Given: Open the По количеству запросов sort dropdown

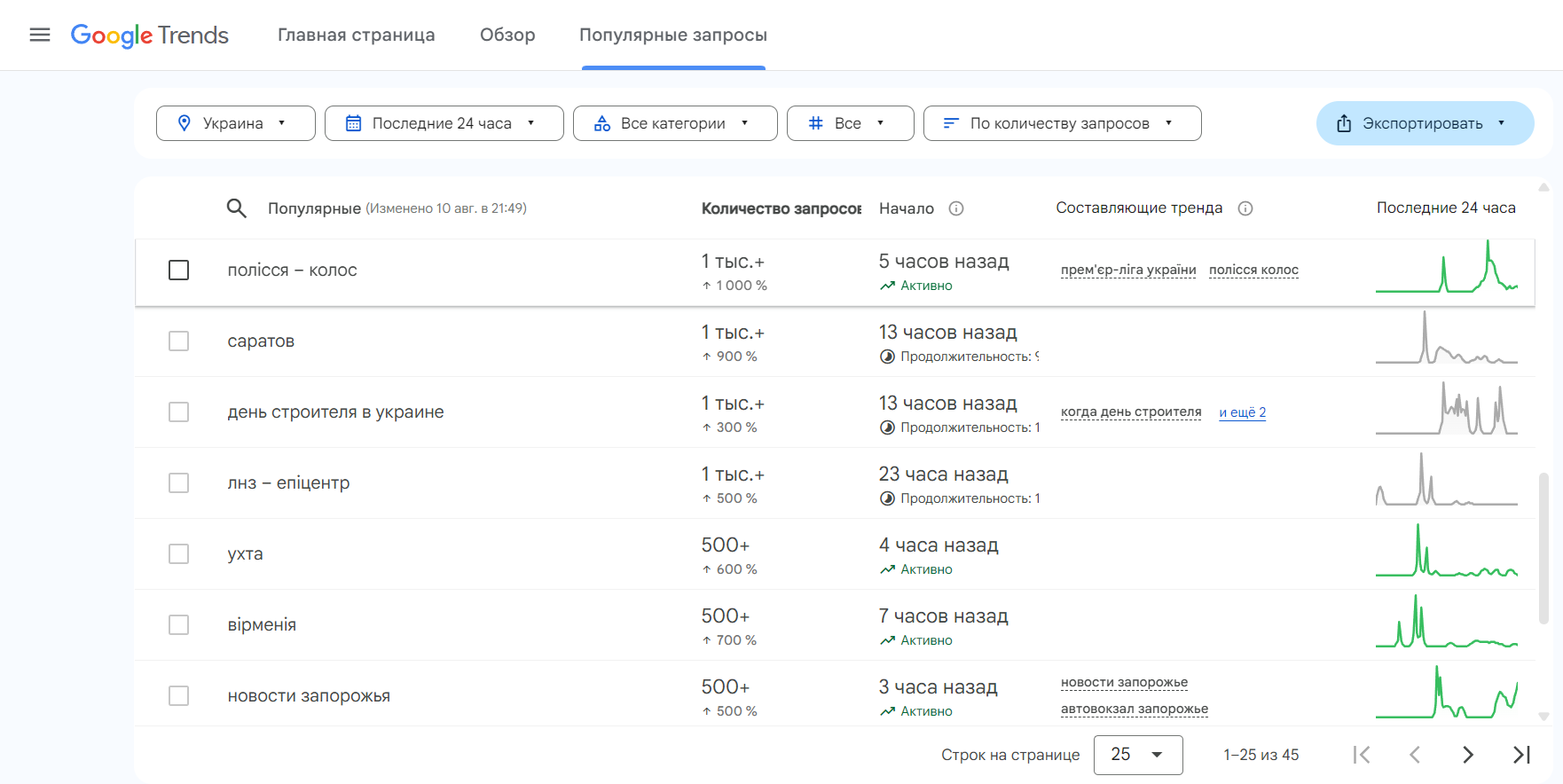Looking at the screenshot, I should click(1063, 123).
